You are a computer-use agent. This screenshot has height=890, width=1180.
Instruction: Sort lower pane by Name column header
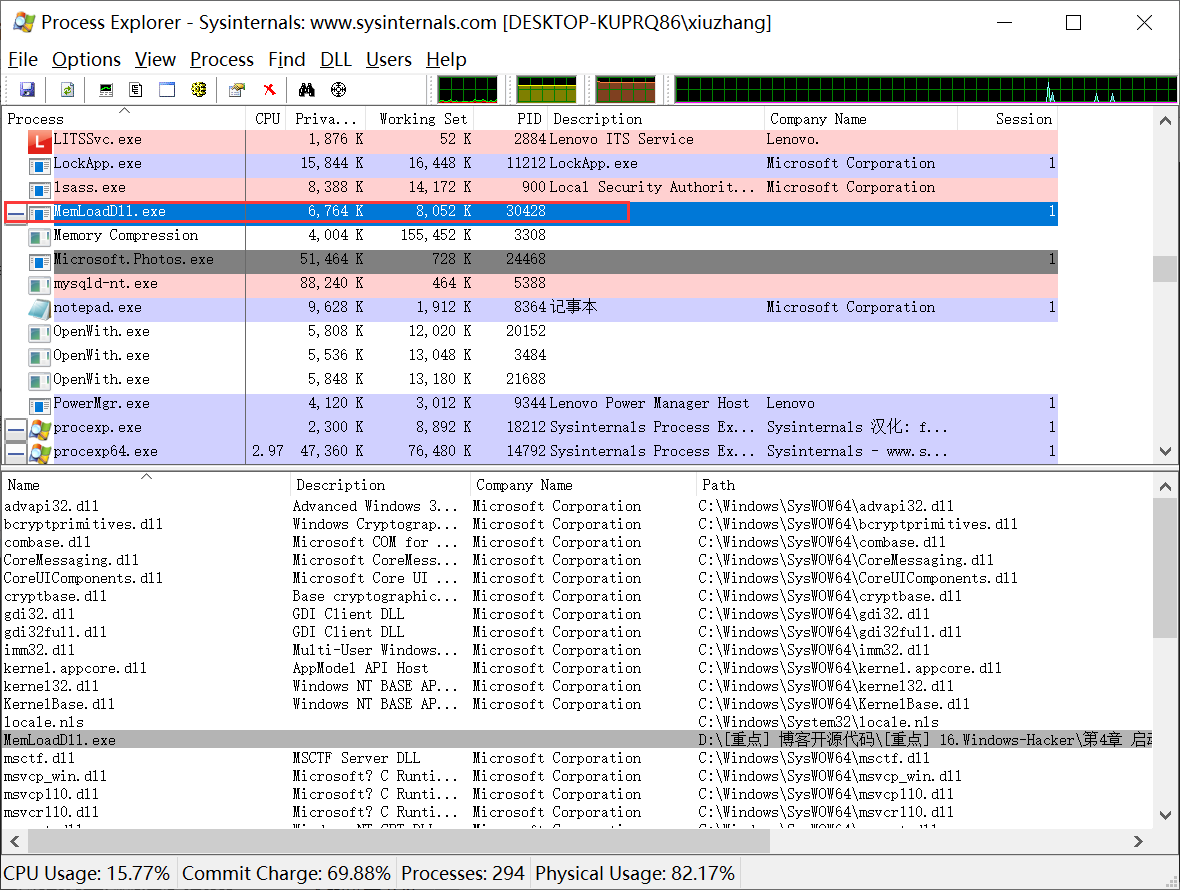[x=146, y=485]
